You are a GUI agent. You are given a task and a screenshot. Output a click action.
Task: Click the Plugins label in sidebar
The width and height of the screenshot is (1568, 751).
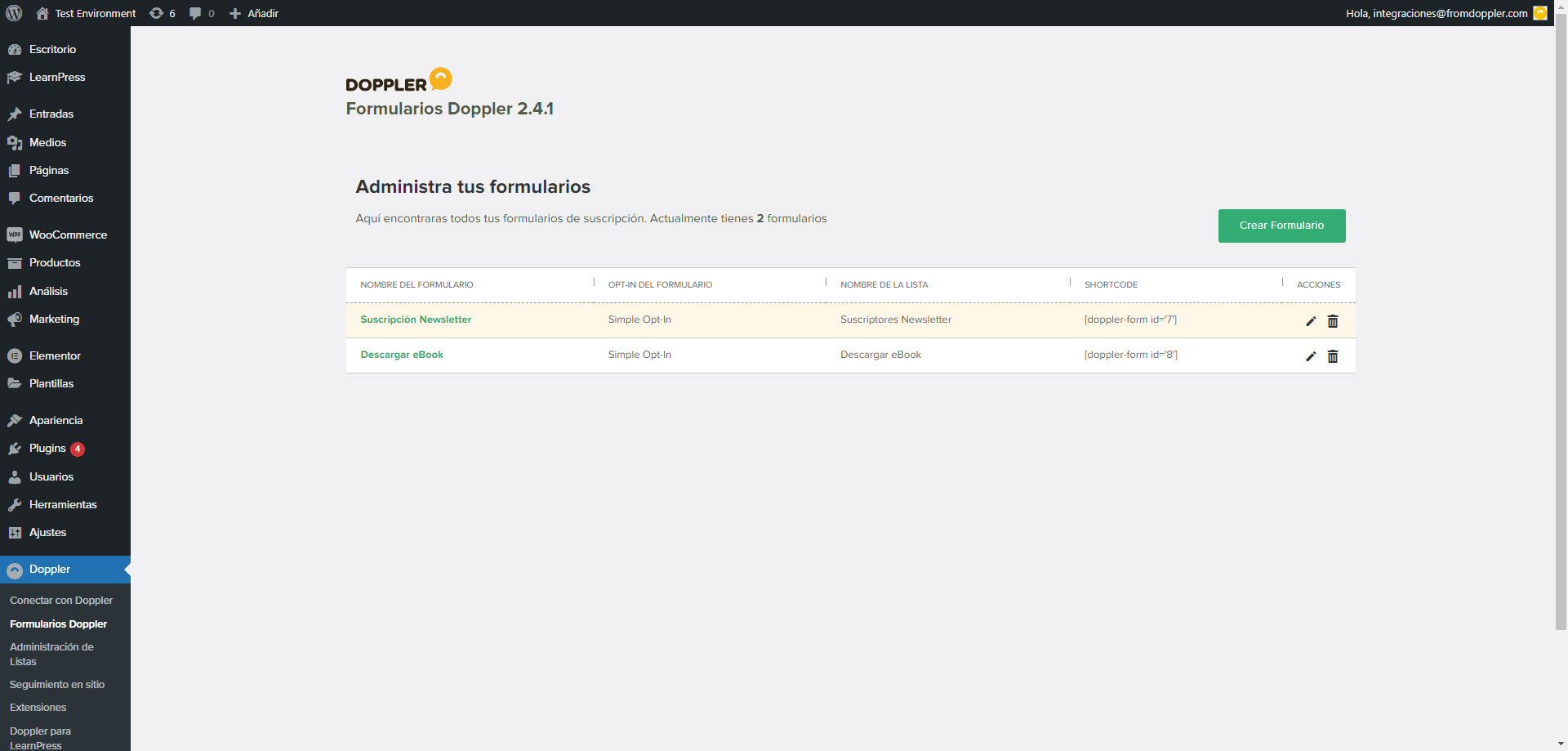47,448
